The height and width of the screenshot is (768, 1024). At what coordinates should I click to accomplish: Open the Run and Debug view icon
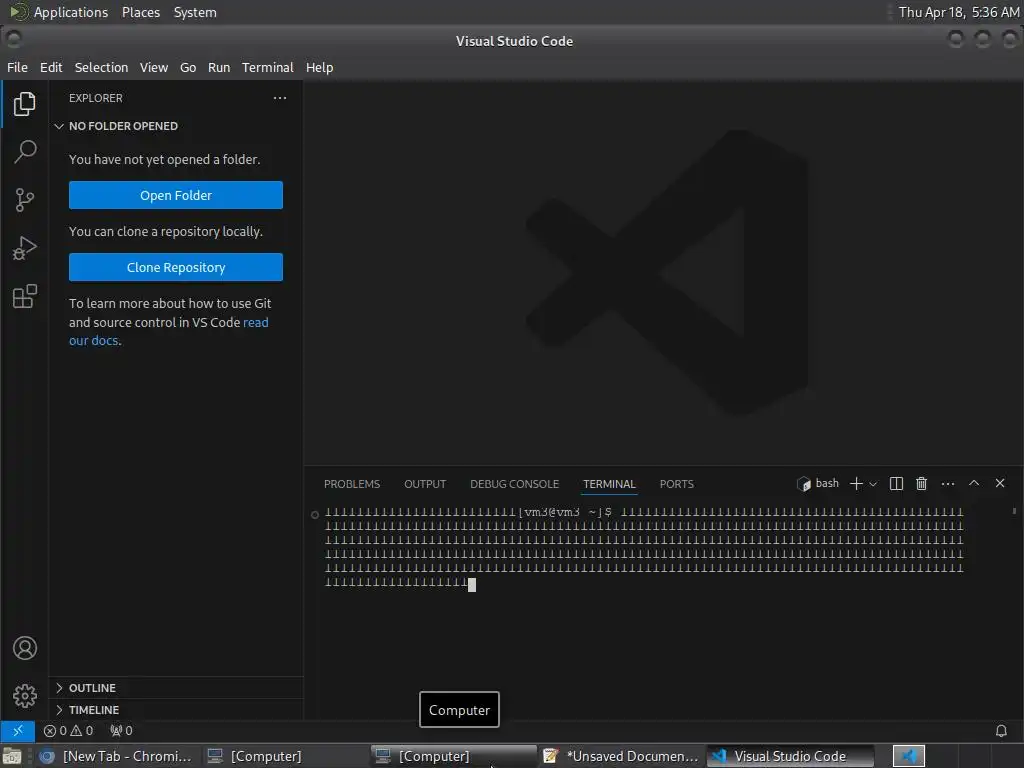point(25,248)
